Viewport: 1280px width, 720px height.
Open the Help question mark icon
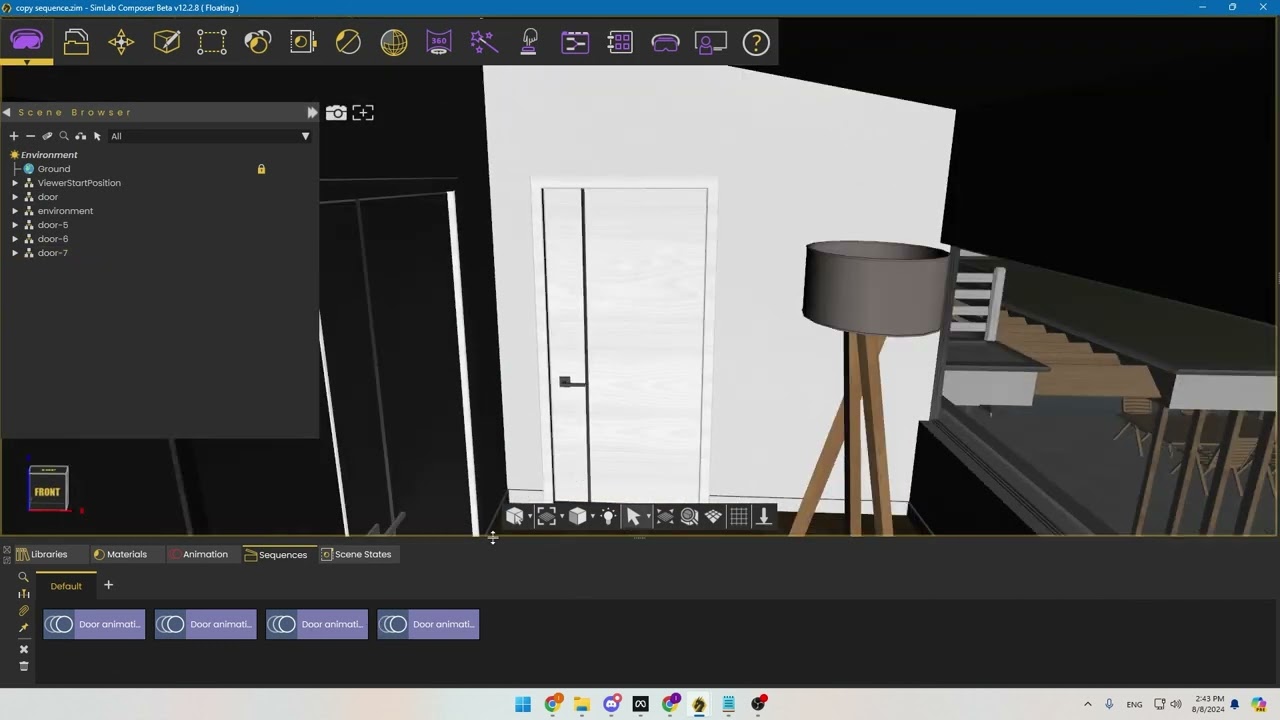click(755, 42)
